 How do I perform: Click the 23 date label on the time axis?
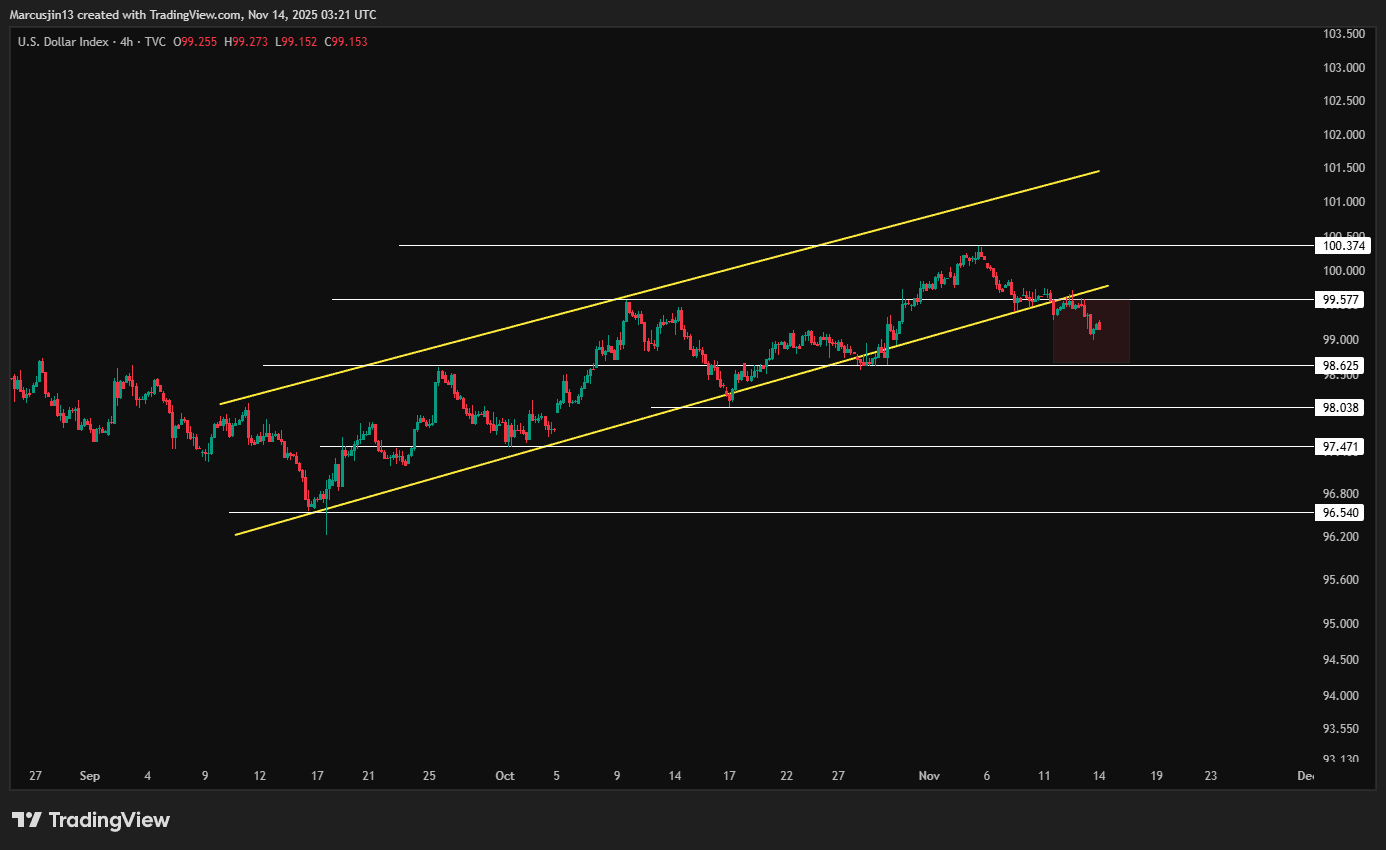(x=1211, y=776)
